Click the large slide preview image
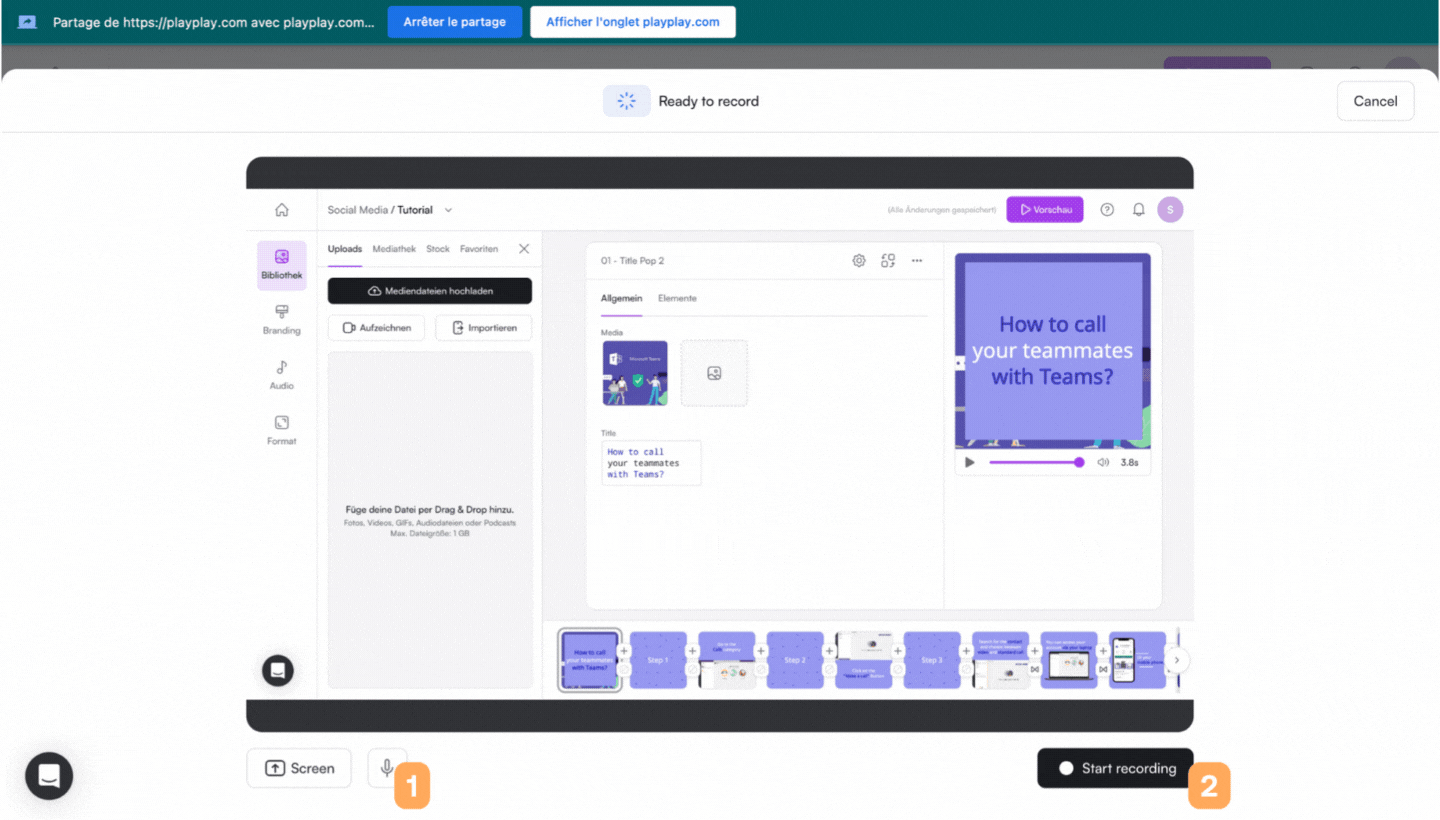Screen dimensions: 1440x820 click(1052, 351)
